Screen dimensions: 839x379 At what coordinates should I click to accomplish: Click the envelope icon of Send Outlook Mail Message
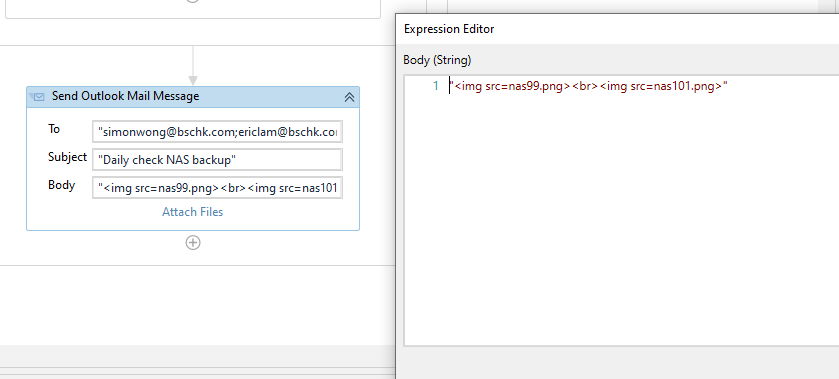point(37,97)
